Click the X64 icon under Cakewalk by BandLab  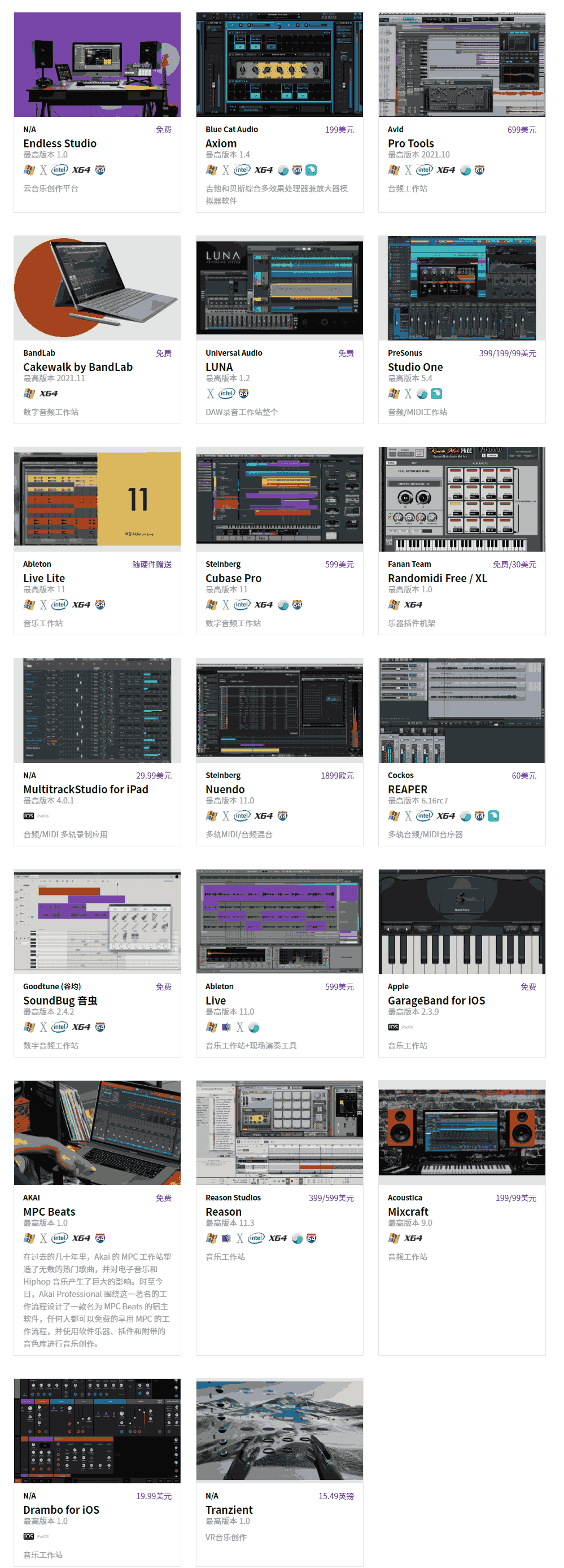click(x=49, y=394)
